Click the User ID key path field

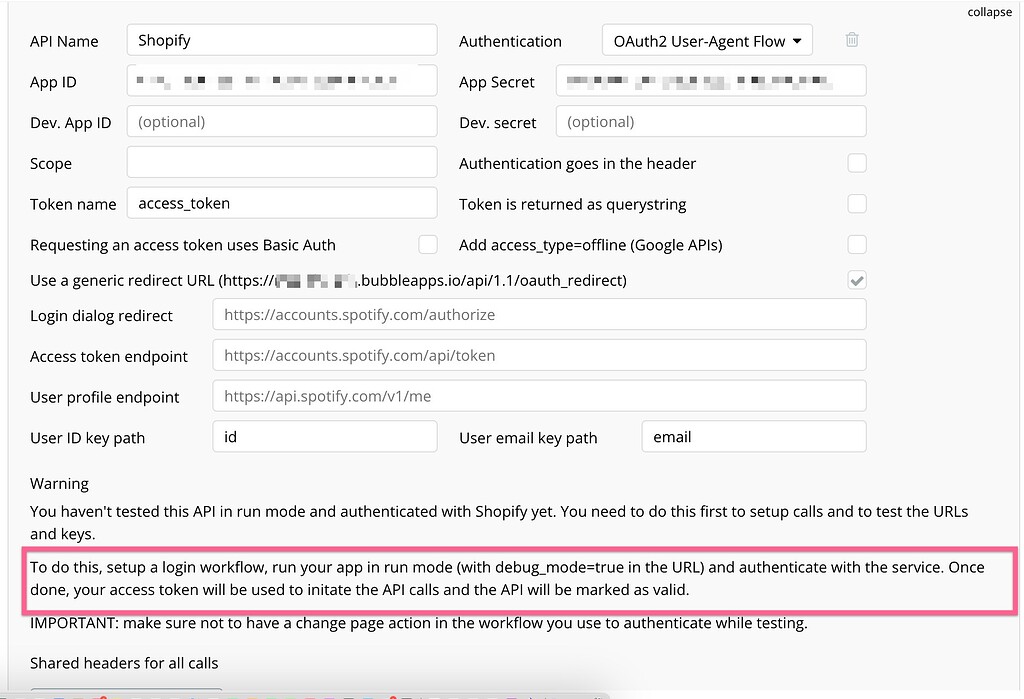click(x=322, y=436)
